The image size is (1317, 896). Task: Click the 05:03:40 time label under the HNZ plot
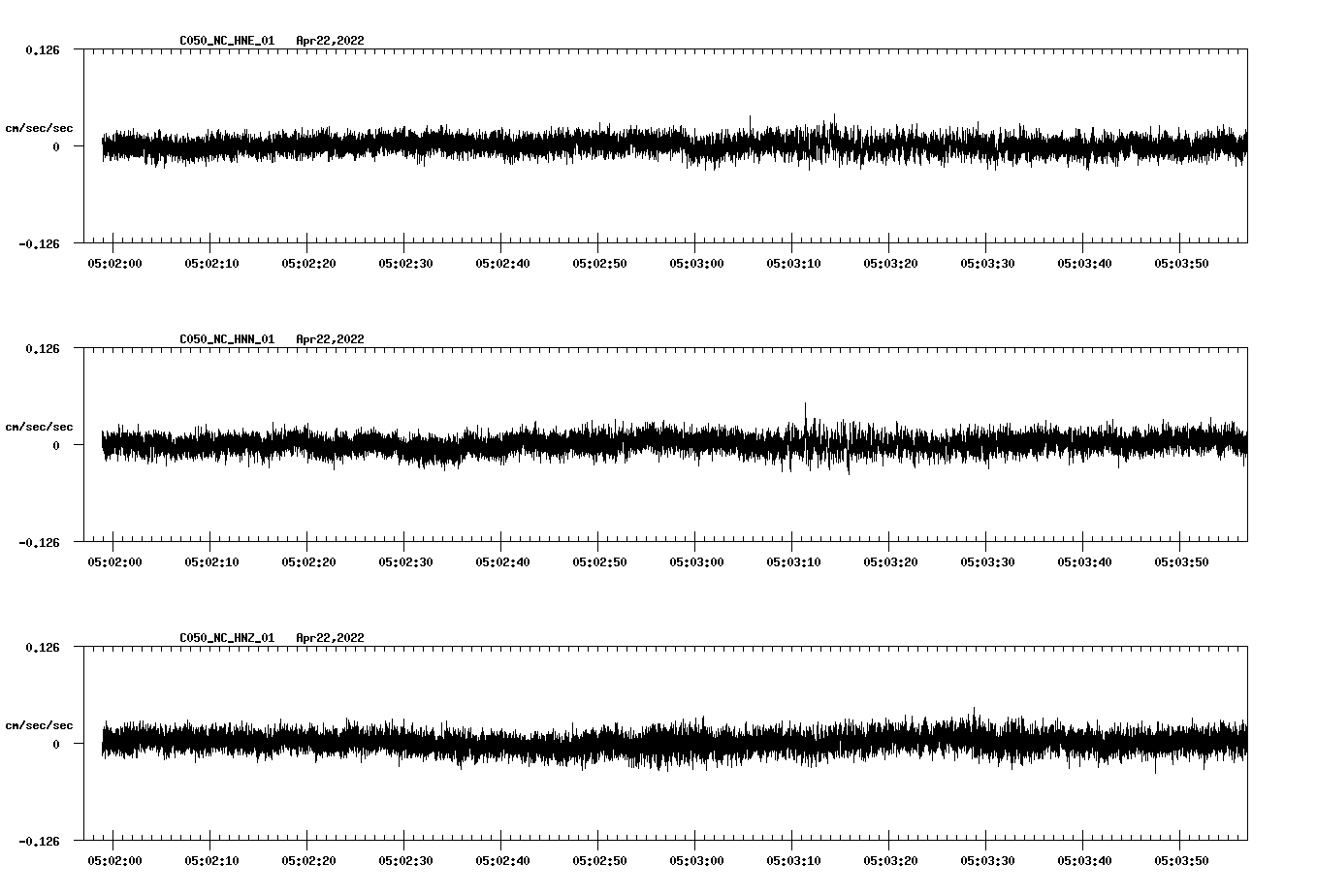[x=1084, y=860]
